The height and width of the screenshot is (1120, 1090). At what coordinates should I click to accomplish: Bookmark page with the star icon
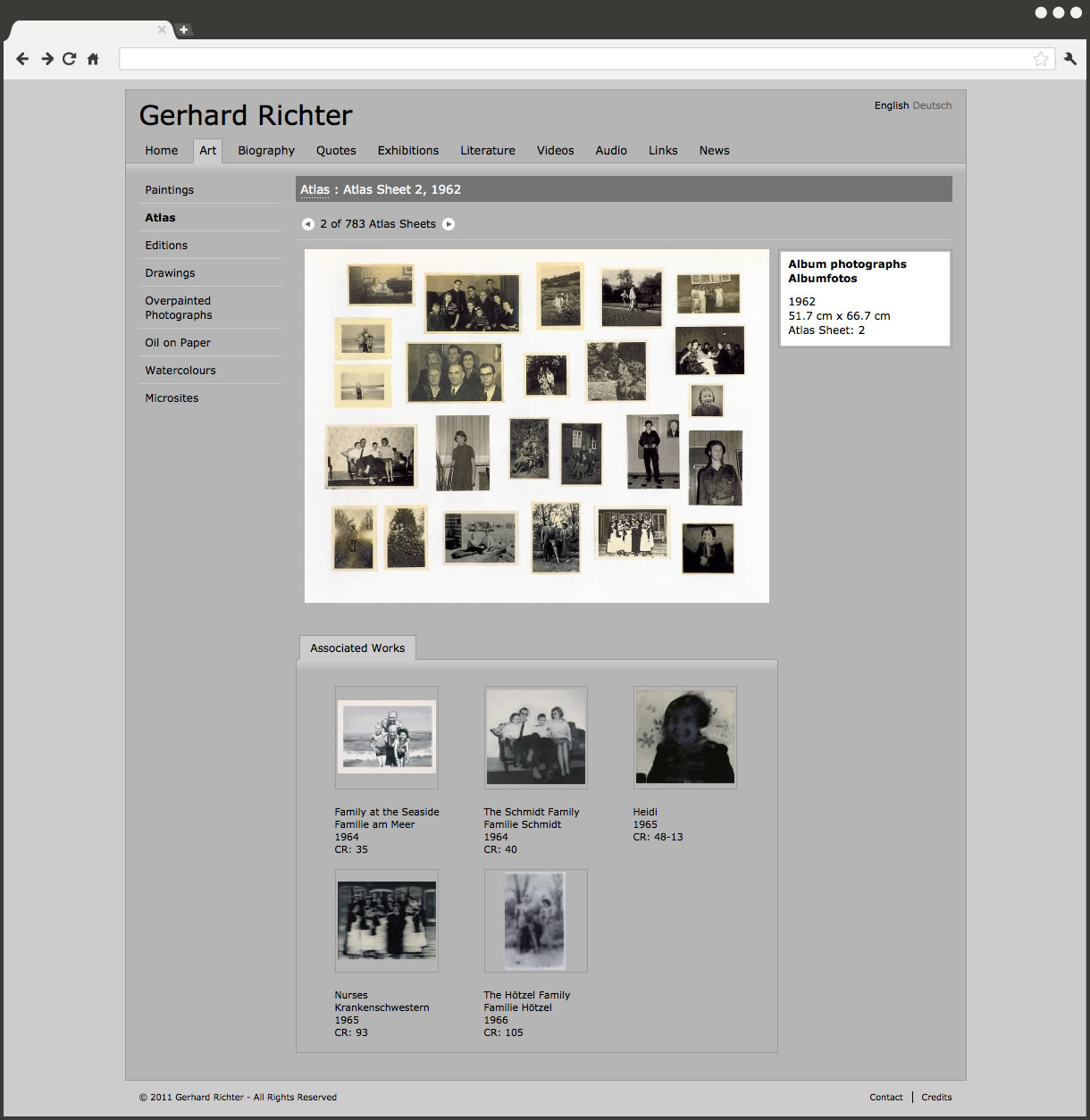[x=1041, y=59]
